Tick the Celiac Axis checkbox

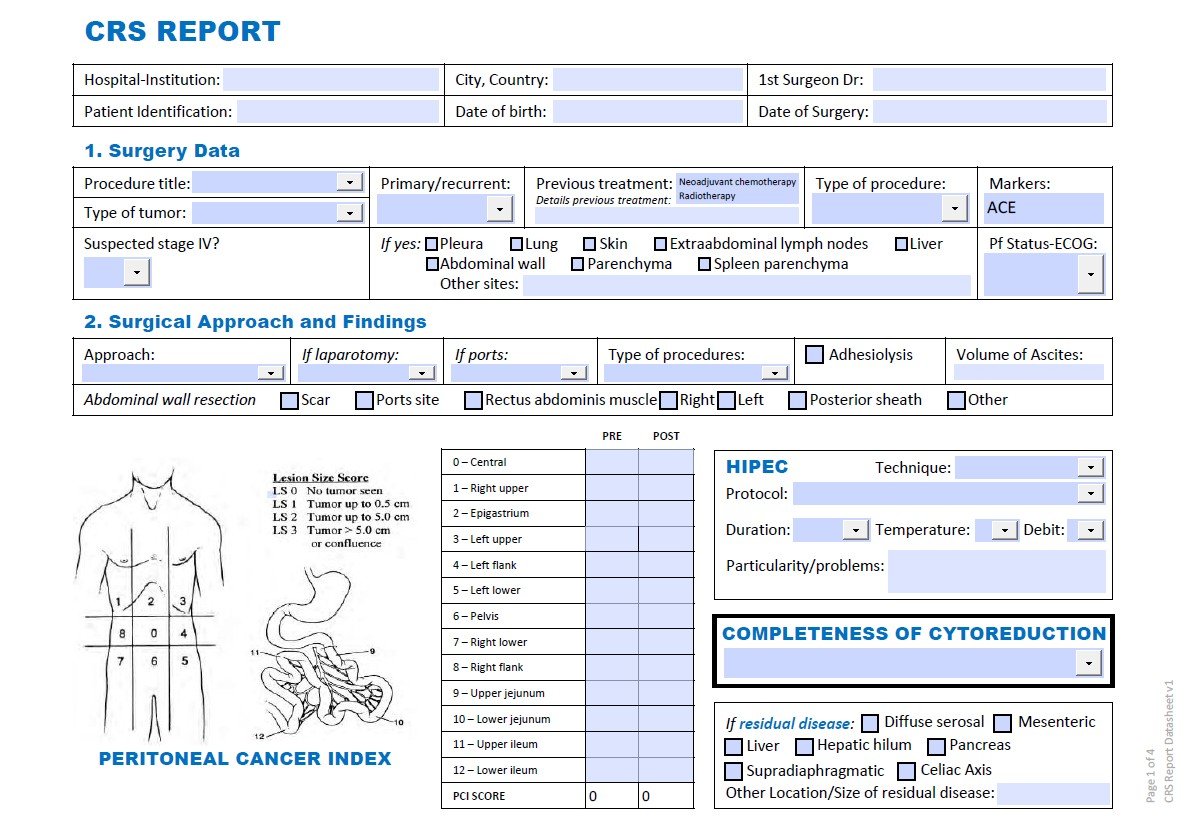coord(906,771)
